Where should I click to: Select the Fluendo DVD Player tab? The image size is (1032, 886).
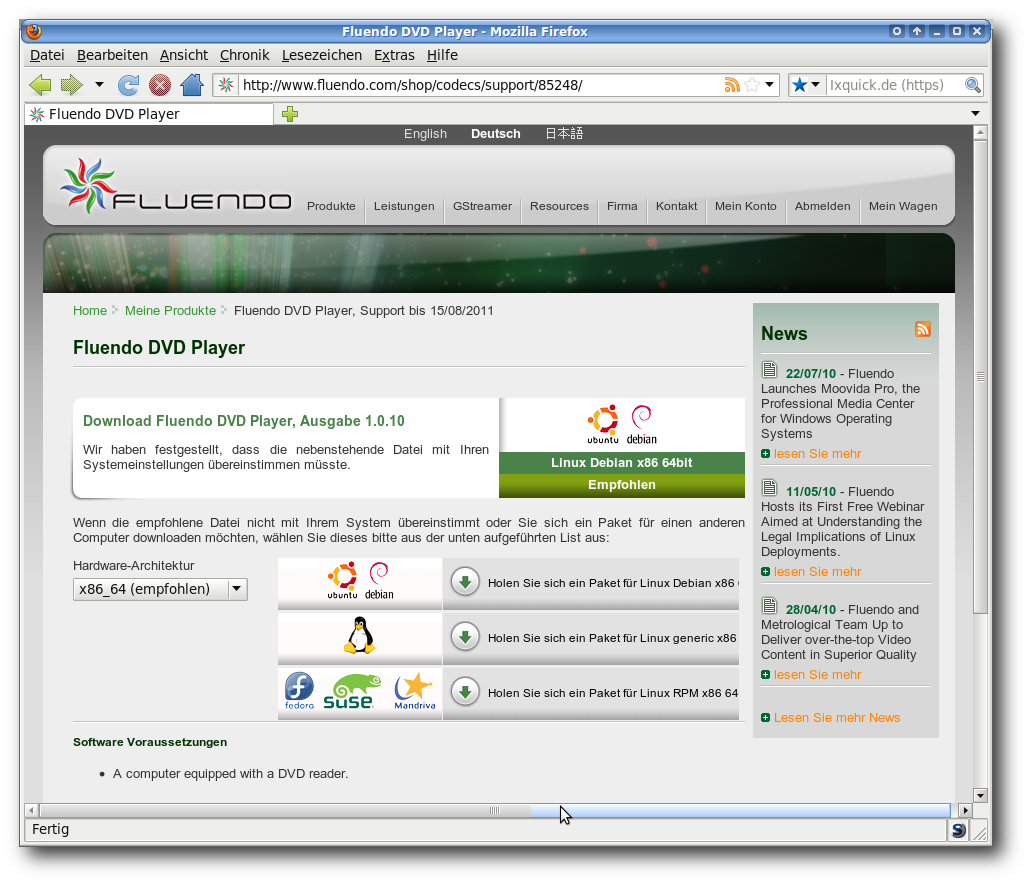[149, 114]
